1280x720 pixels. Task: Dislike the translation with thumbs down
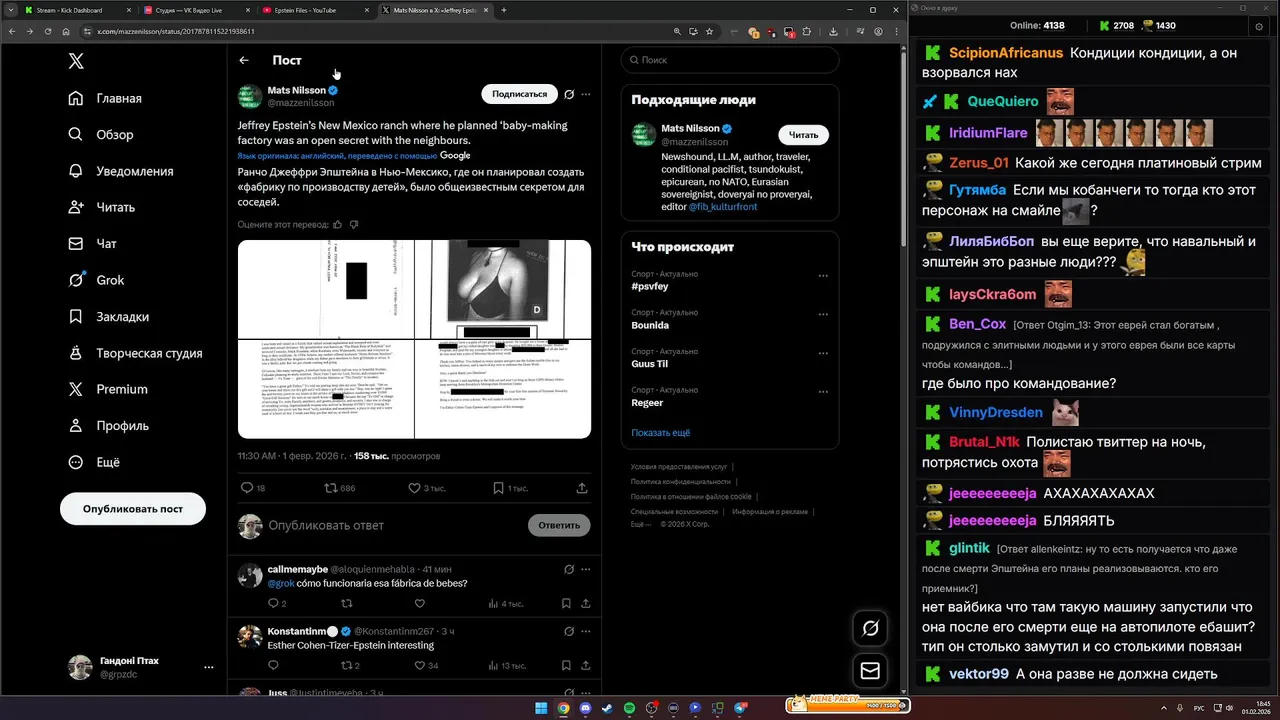pyautogui.click(x=354, y=225)
